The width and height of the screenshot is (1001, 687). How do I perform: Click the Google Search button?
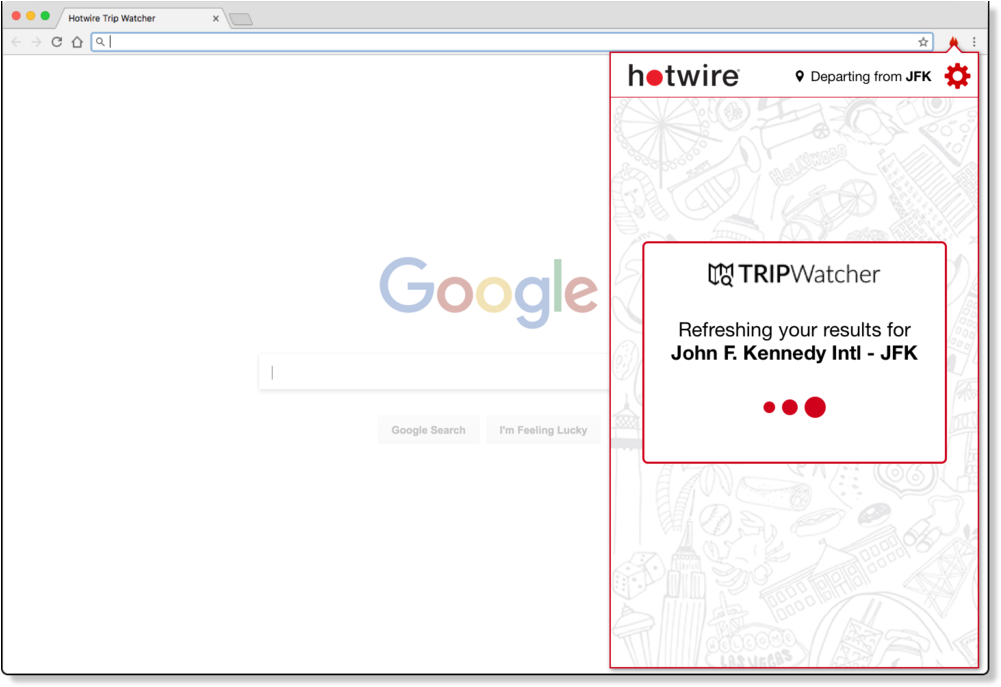[428, 430]
